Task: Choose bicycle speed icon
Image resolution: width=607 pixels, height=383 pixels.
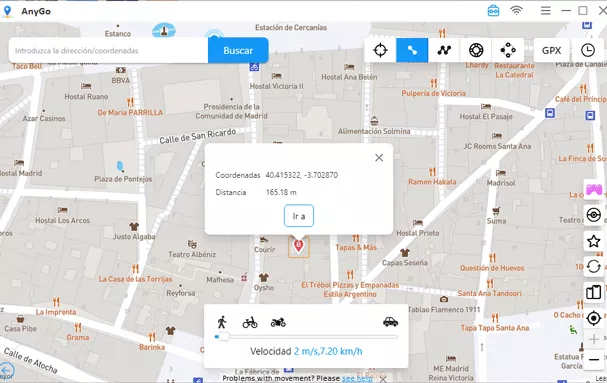Action: tap(250, 322)
